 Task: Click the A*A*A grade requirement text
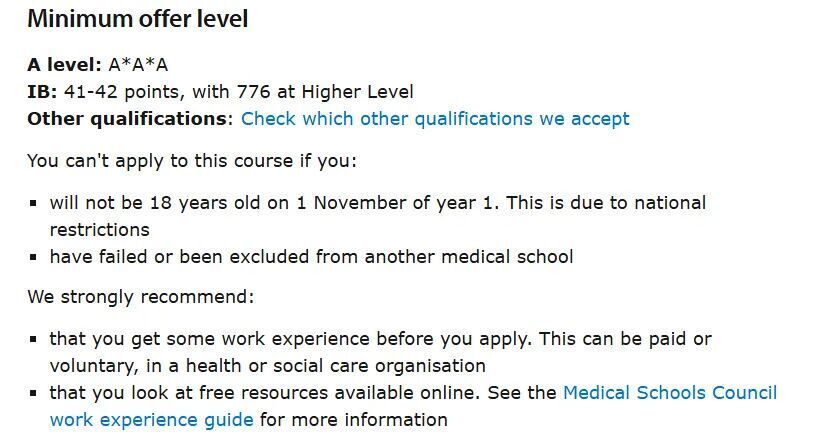pyautogui.click(x=138, y=66)
